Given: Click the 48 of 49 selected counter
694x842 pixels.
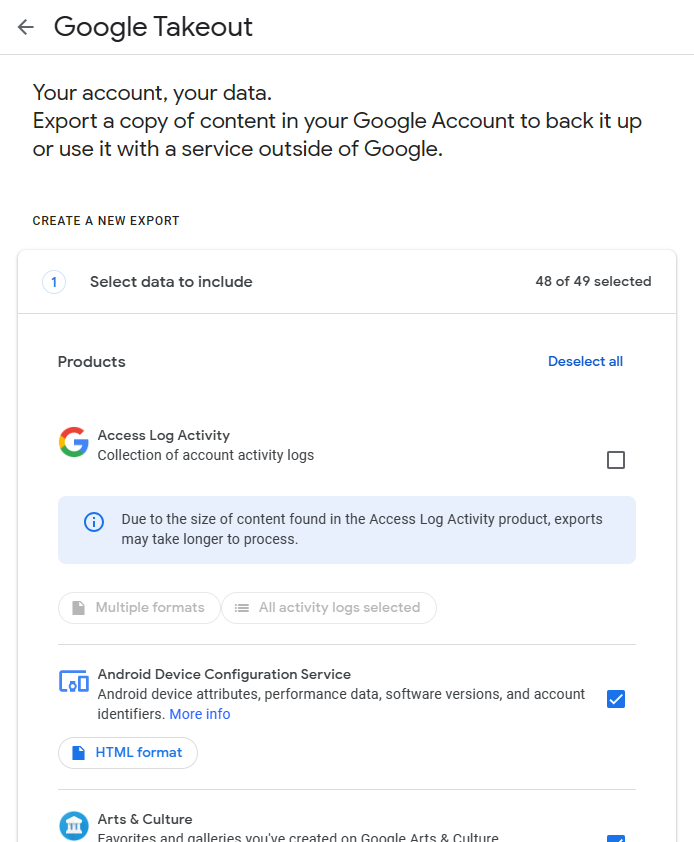Looking at the screenshot, I should (593, 282).
